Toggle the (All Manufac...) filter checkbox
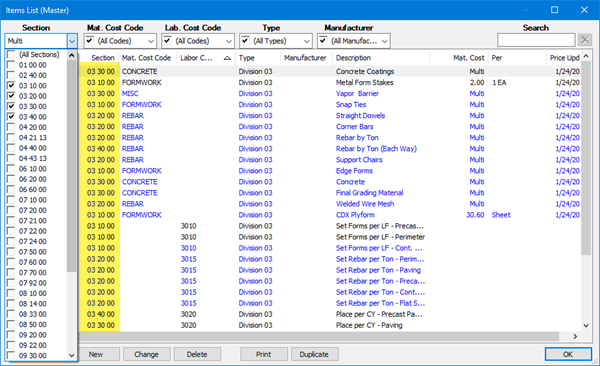 pyautogui.click(x=323, y=40)
